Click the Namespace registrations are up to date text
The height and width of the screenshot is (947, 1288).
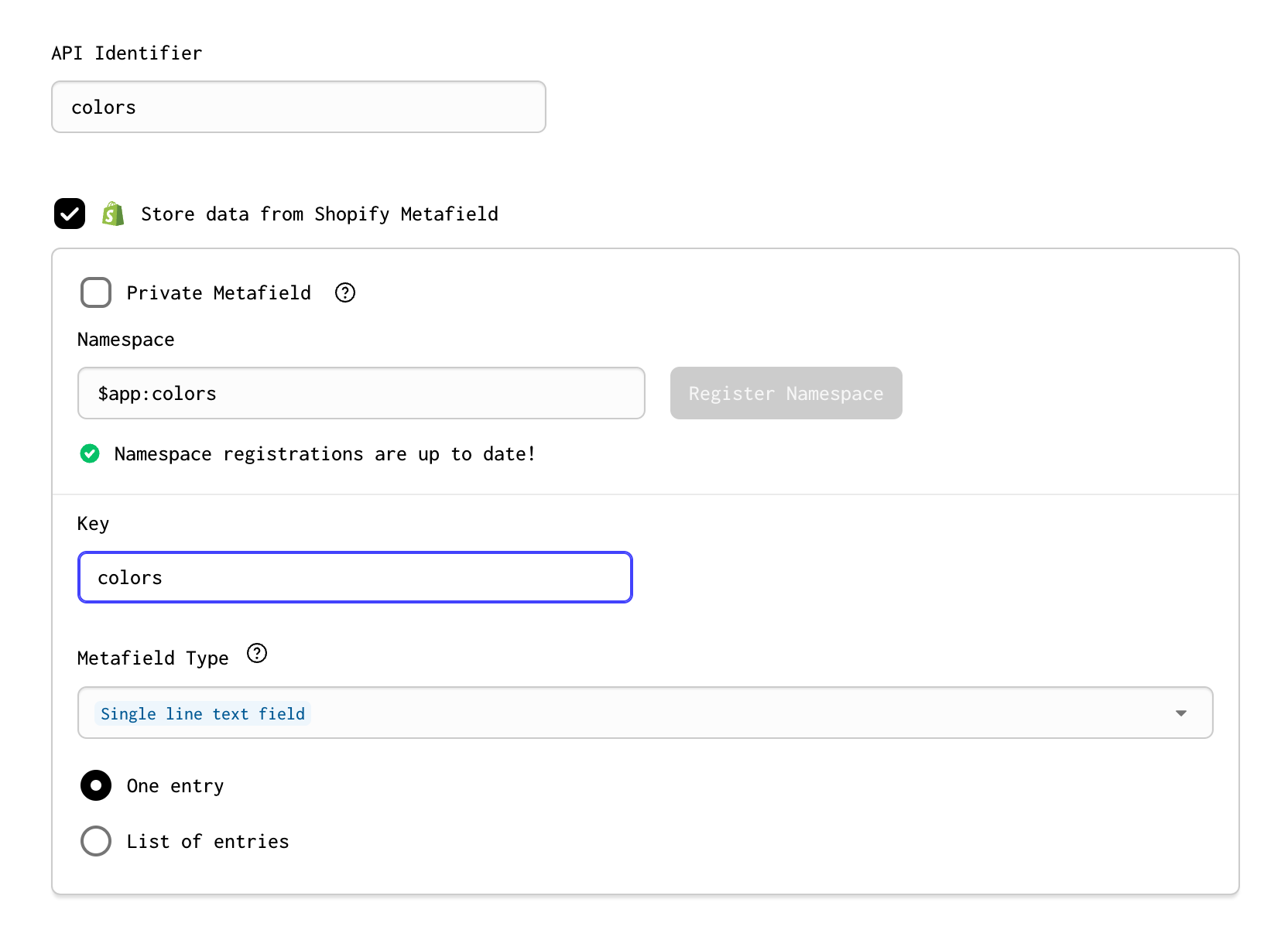(x=324, y=454)
